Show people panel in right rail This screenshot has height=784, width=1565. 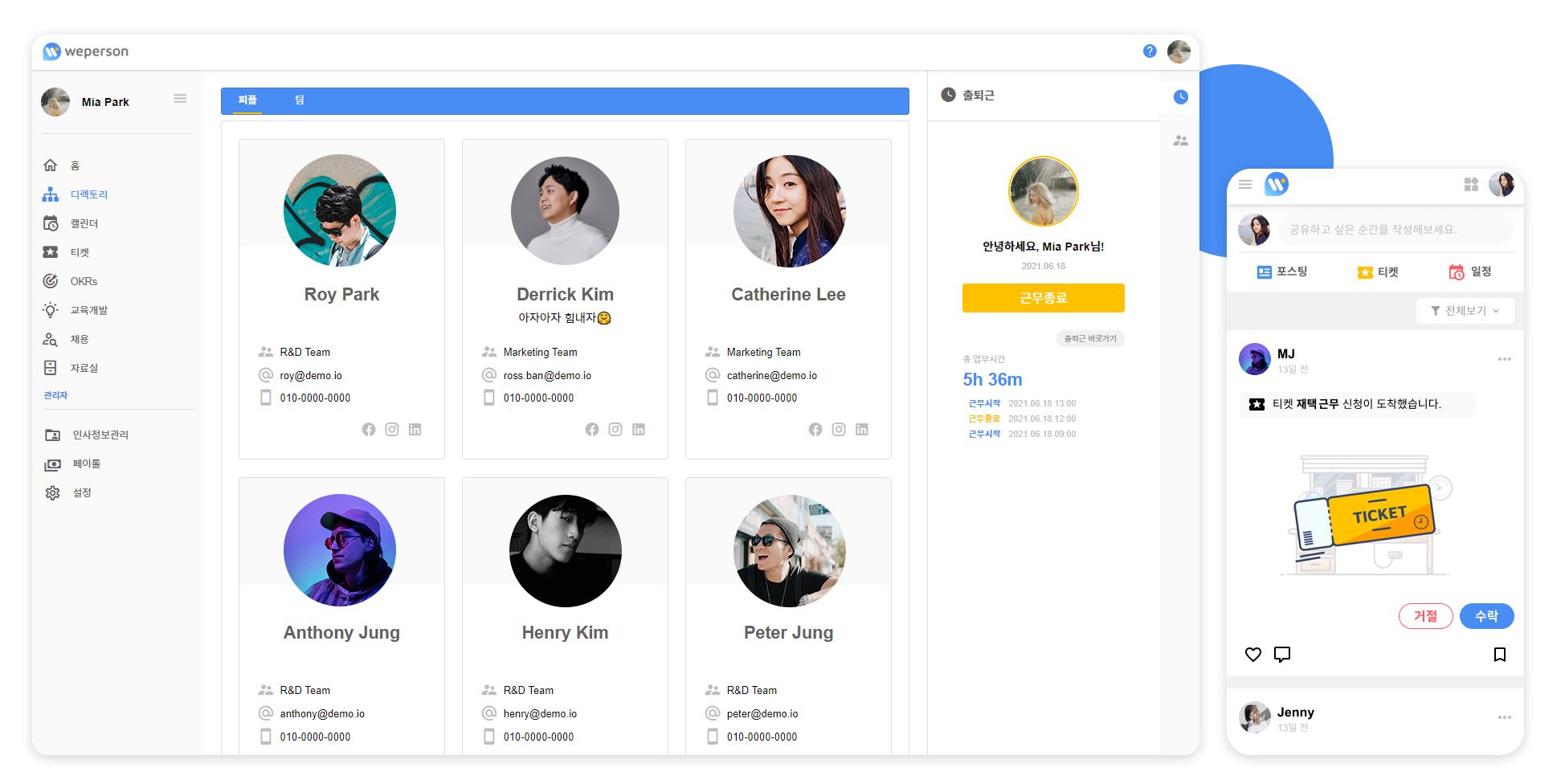click(x=1180, y=141)
